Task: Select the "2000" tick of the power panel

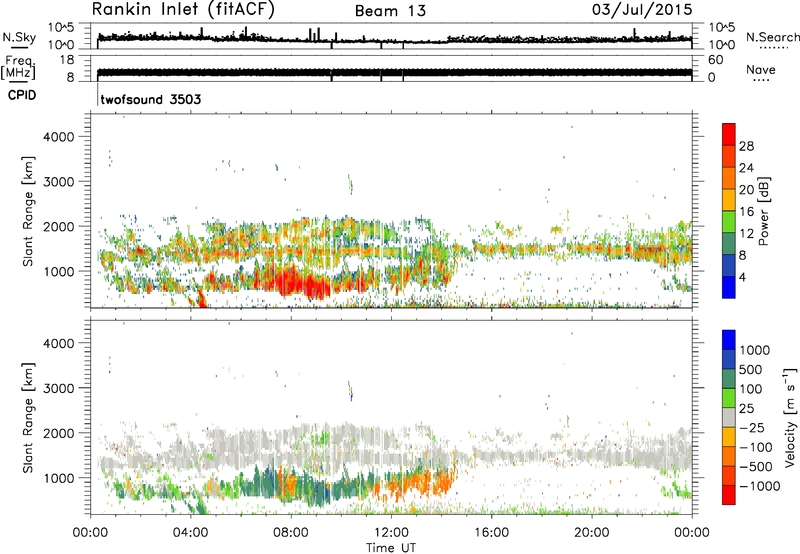Action: (59, 226)
